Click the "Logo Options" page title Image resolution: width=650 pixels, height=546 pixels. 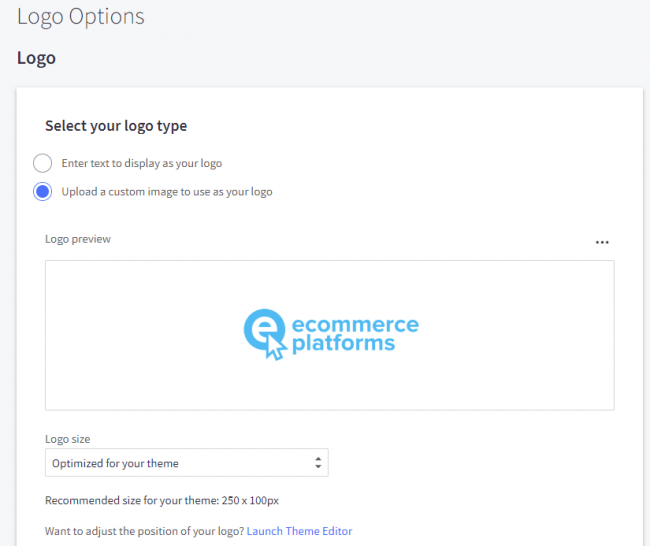80,16
